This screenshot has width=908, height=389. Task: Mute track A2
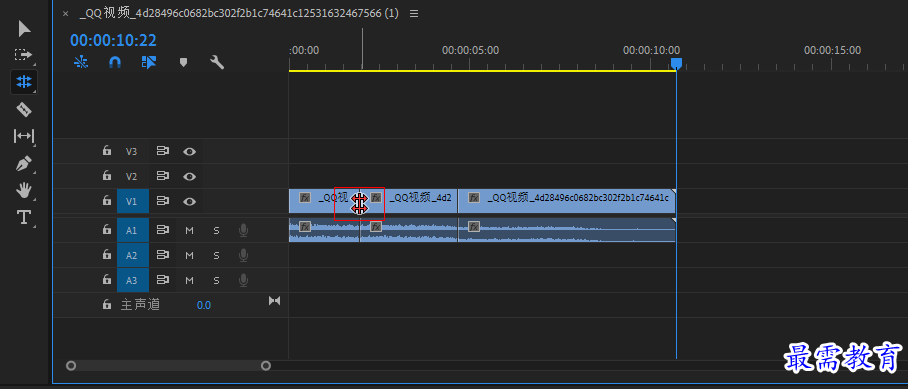point(189,255)
